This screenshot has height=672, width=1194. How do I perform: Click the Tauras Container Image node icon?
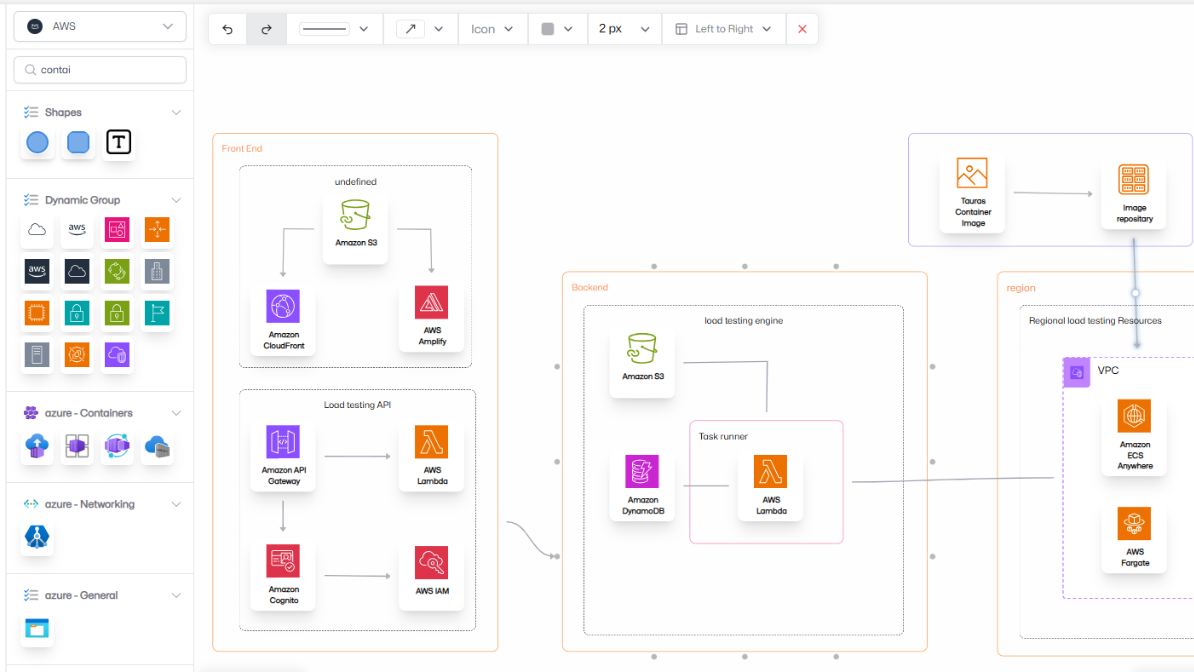971,173
